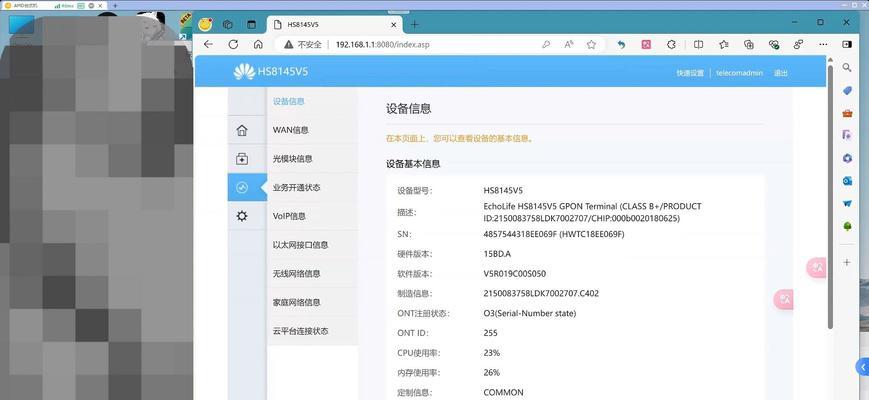This screenshot has width=869, height=400.
Task: Open the tab actions menu icon
Action: click(252, 24)
